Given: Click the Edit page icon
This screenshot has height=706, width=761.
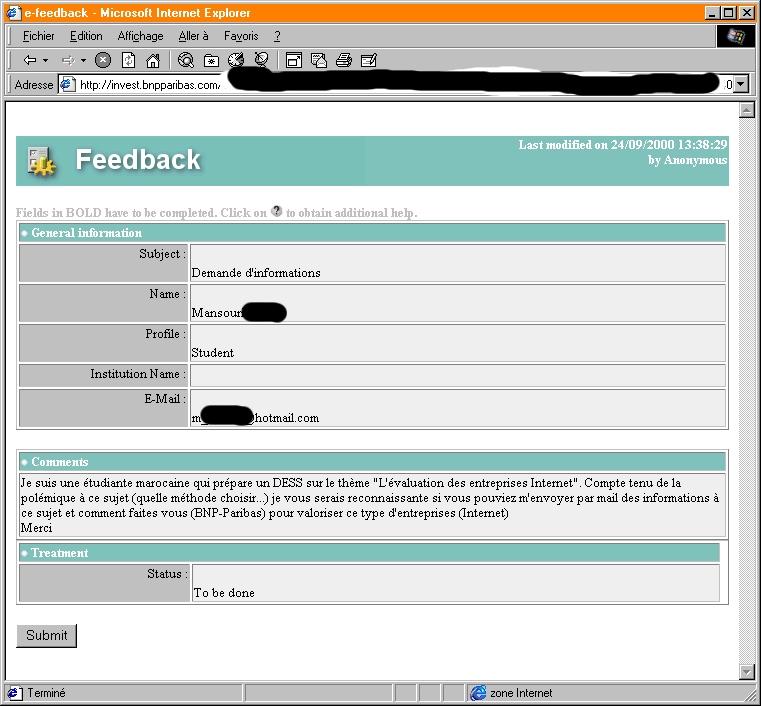Looking at the screenshot, I should pyautogui.click(x=369, y=60).
